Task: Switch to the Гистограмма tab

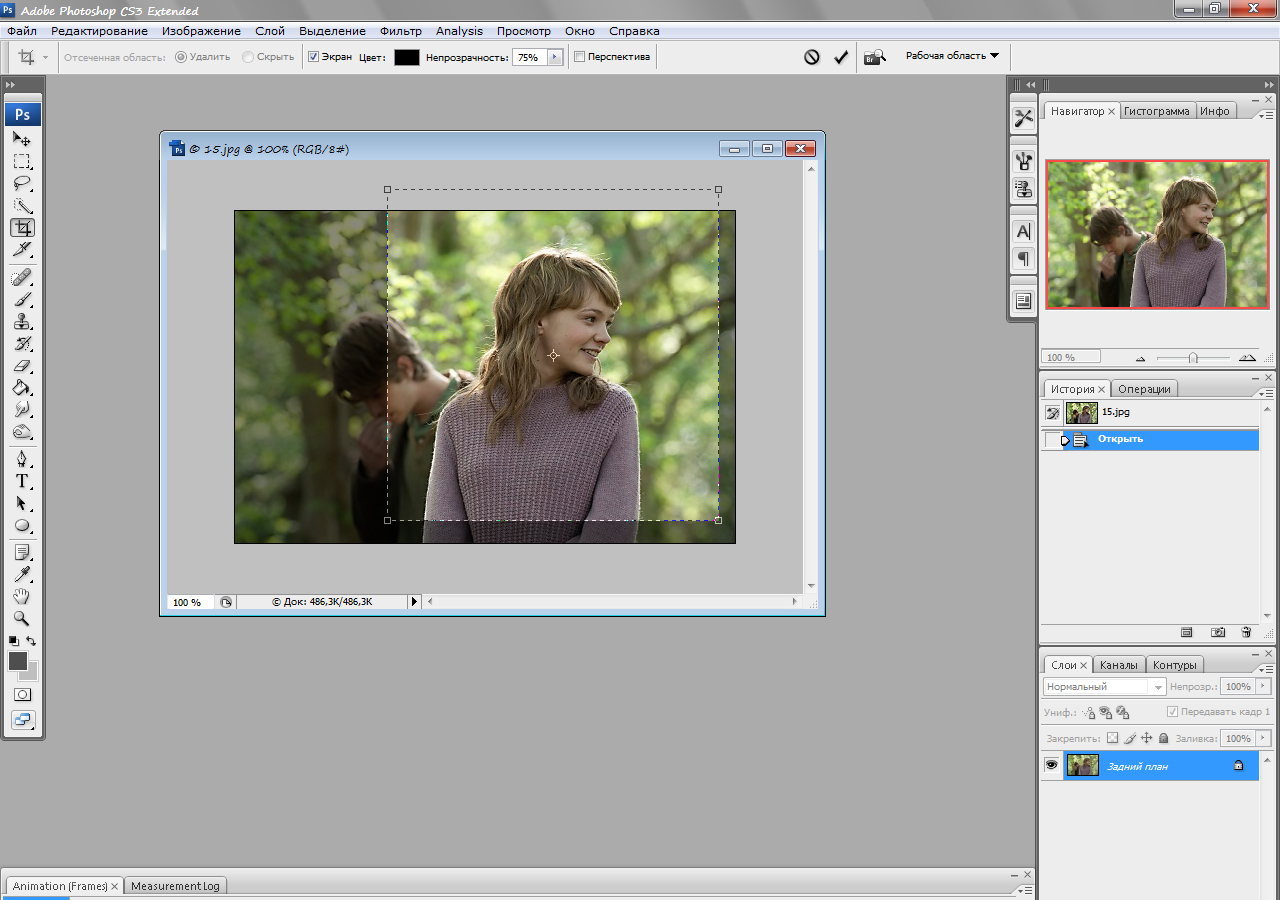Action: coord(1156,111)
